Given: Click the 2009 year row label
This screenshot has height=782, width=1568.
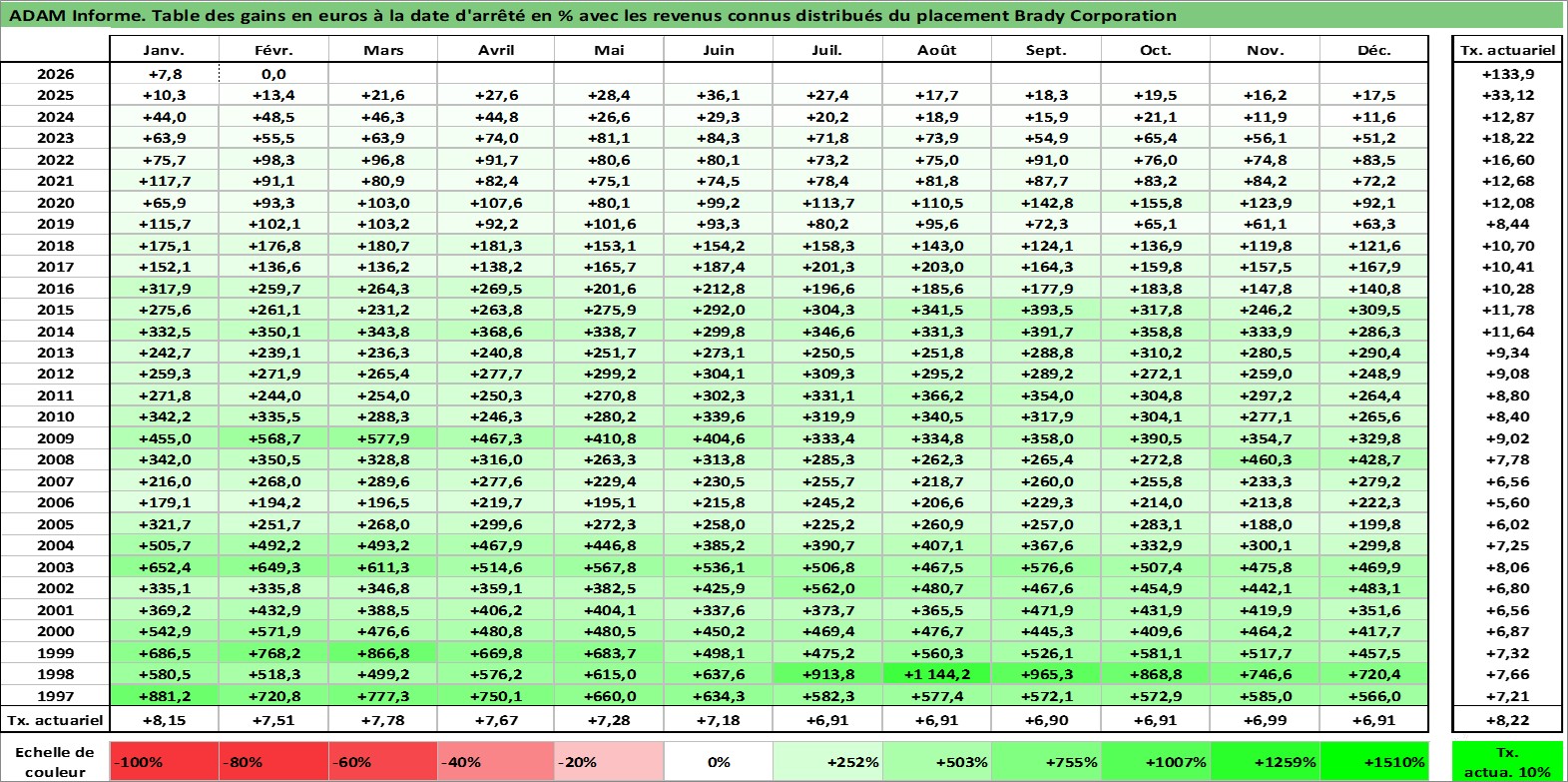Looking at the screenshot, I should (55, 438).
